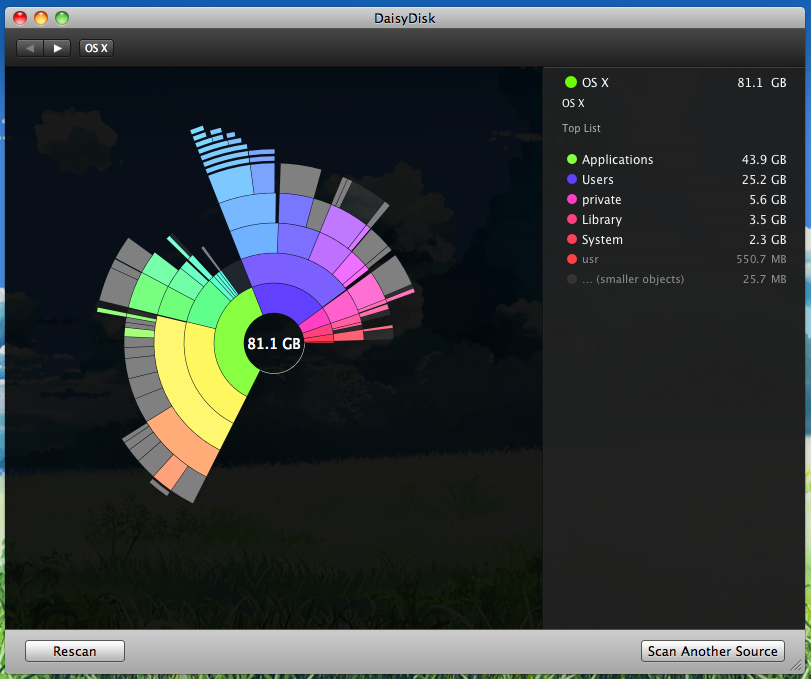Click the window resize grip corner
811x679 pixels.
pyautogui.click(x=797, y=667)
